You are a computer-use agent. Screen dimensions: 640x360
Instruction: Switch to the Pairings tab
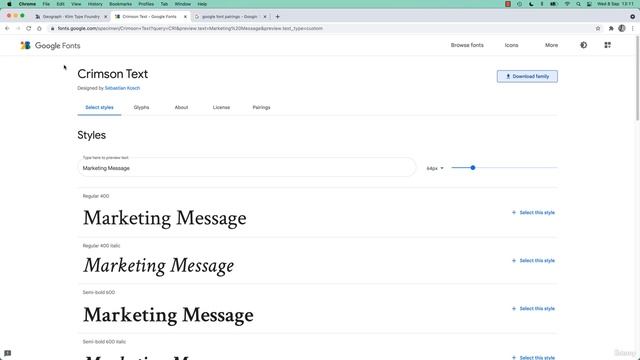click(x=261, y=107)
